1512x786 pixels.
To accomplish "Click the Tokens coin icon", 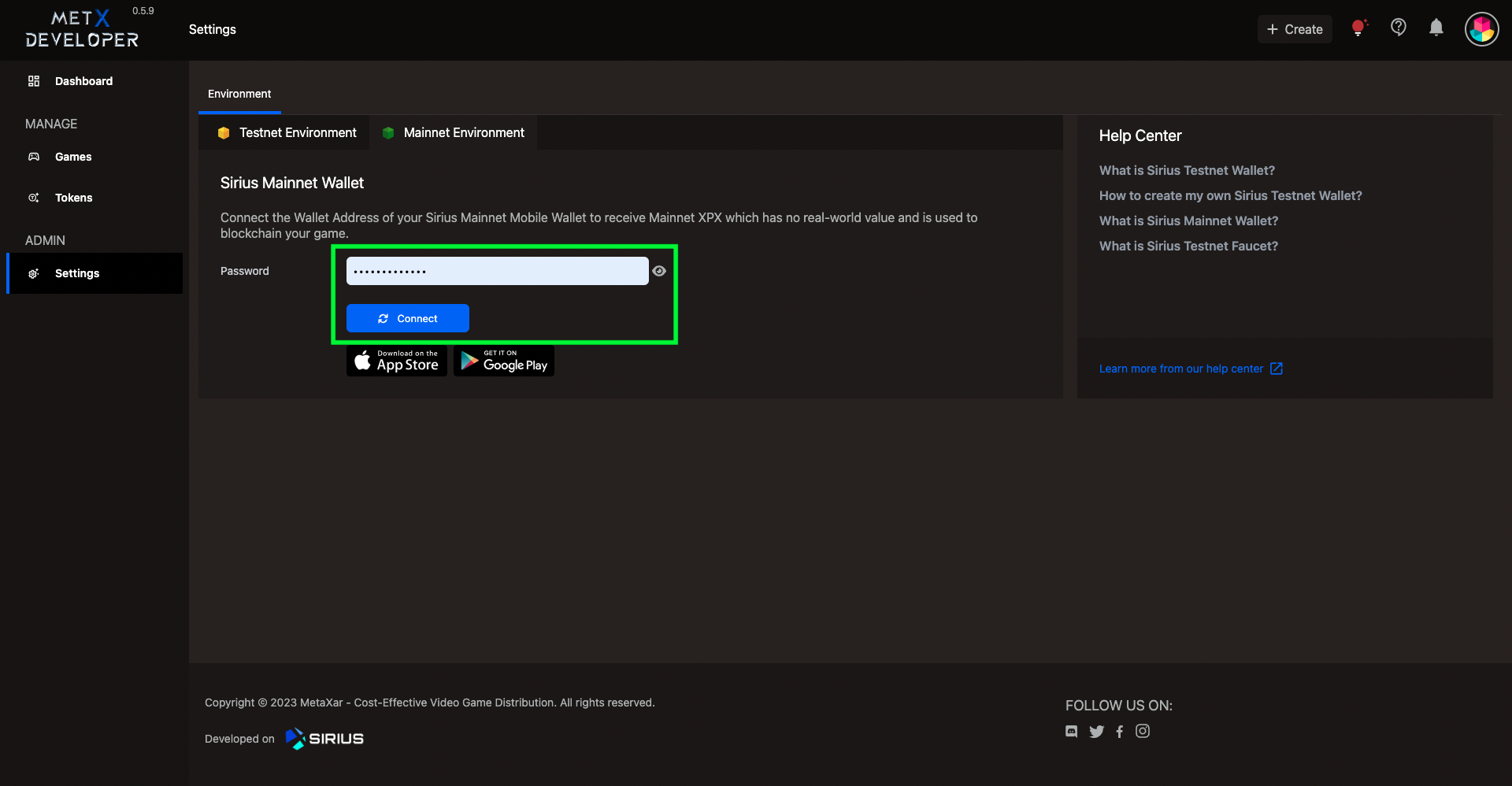I will [34, 198].
